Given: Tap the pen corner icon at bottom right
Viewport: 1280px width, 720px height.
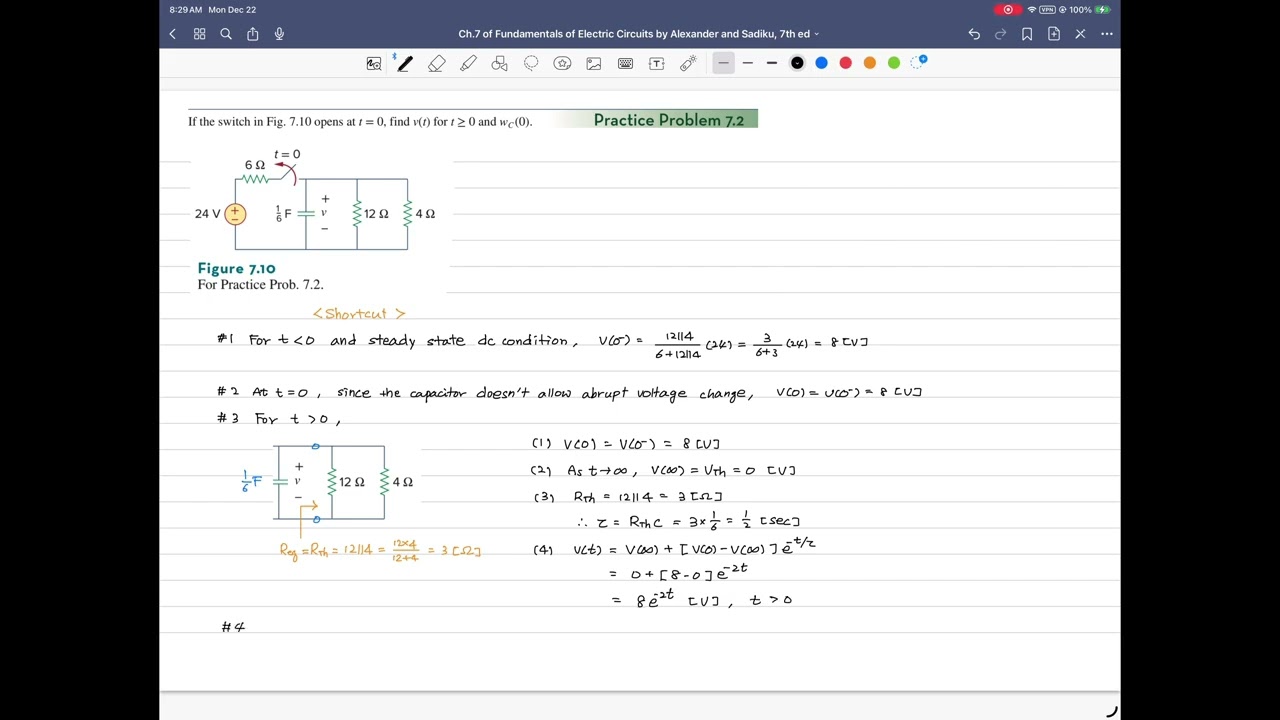Looking at the screenshot, I should tap(1111, 712).
